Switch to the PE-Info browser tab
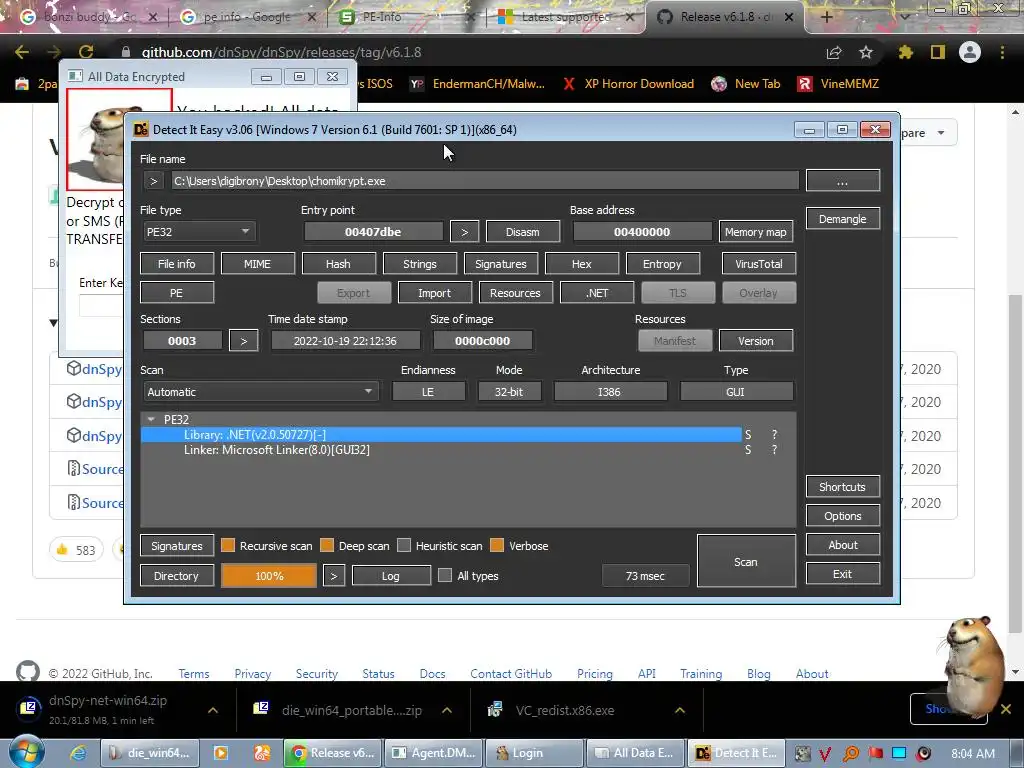1024x768 pixels. tap(405, 18)
